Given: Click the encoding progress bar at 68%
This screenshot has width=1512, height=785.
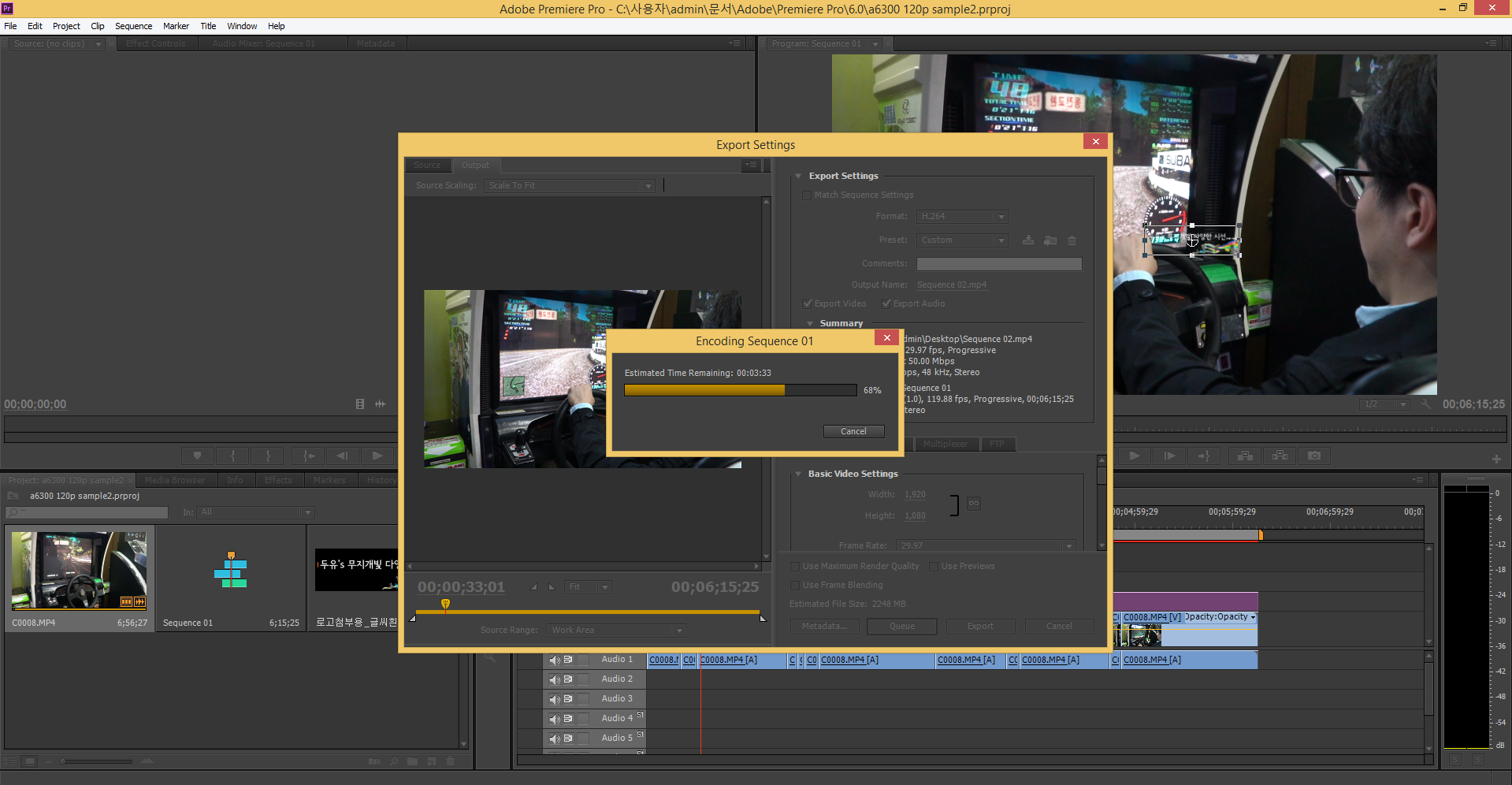Looking at the screenshot, I should [x=740, y=390].
